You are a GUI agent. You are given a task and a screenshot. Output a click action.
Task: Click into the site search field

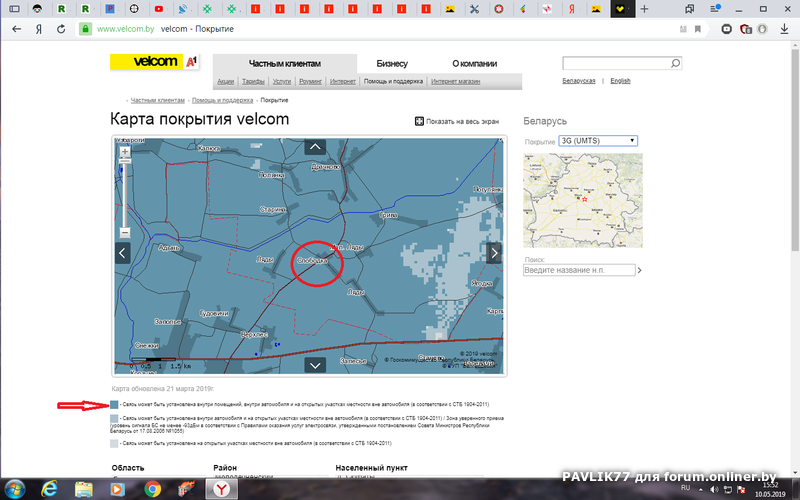pyautogui.click(x=616, y=63)
